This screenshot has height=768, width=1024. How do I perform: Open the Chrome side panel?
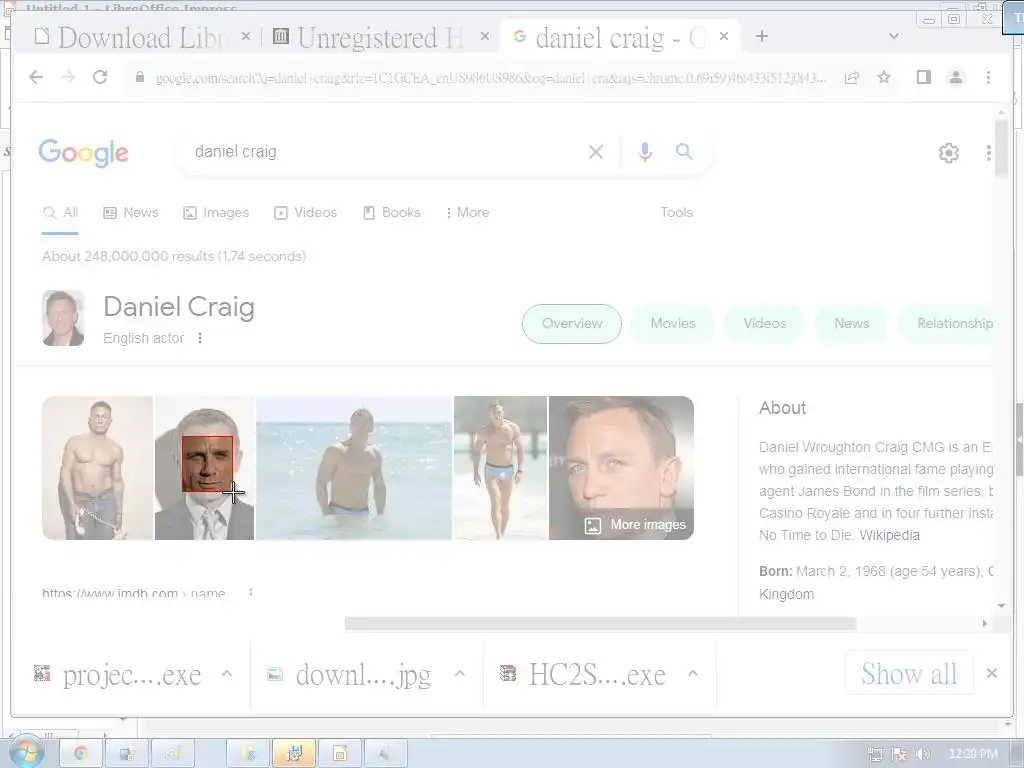pyautogui.click(x=923, y=77)
